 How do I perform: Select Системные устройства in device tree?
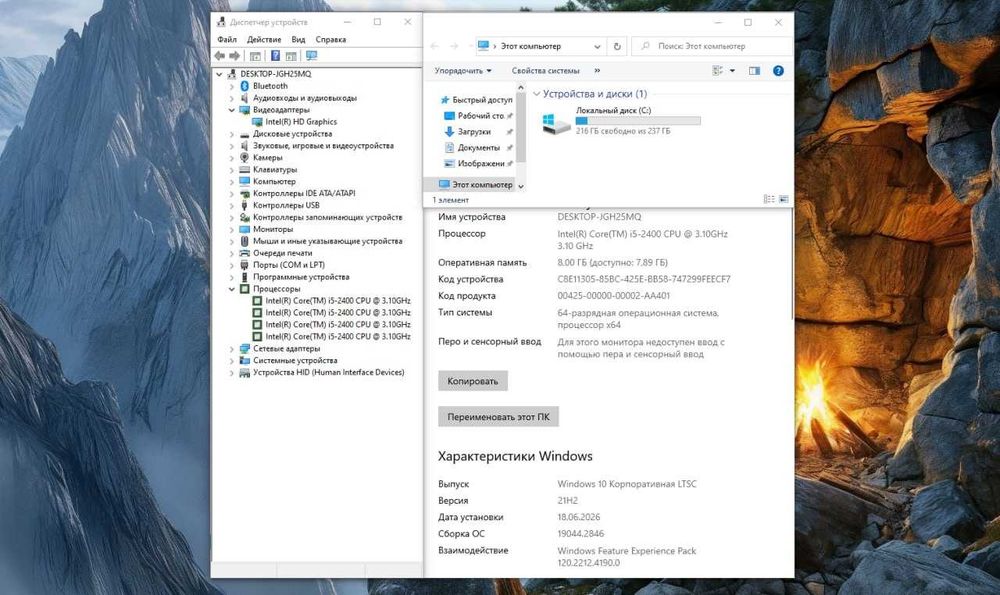tap(295, 360)
